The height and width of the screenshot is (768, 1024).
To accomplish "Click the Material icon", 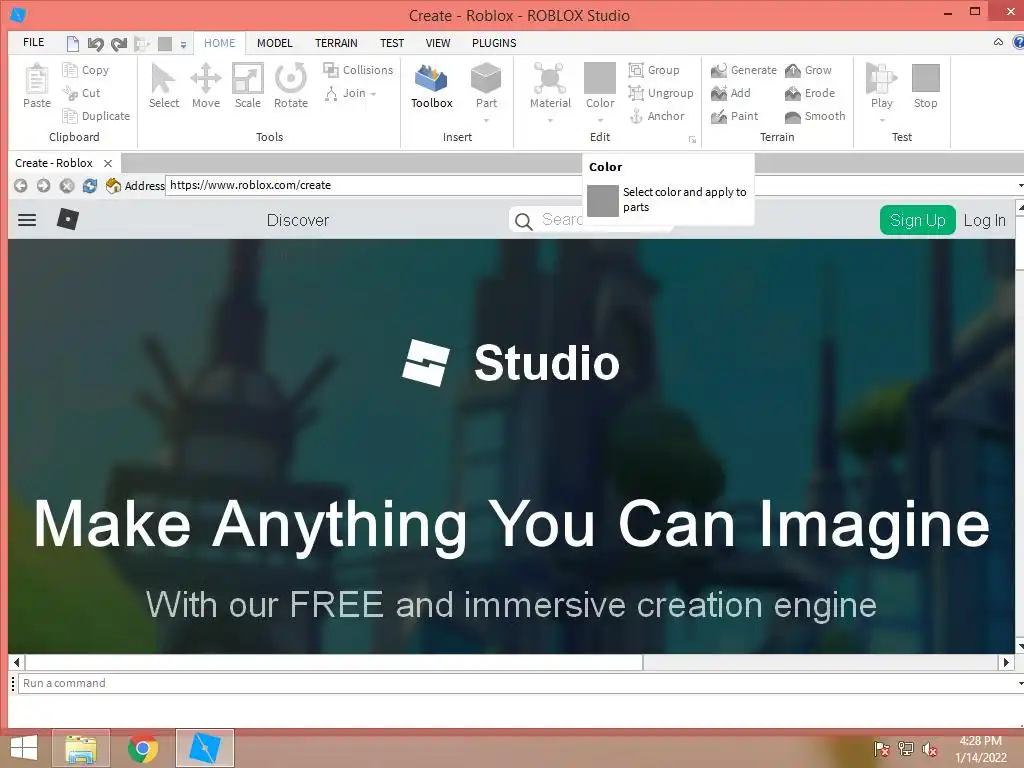I will click(550, 78).
